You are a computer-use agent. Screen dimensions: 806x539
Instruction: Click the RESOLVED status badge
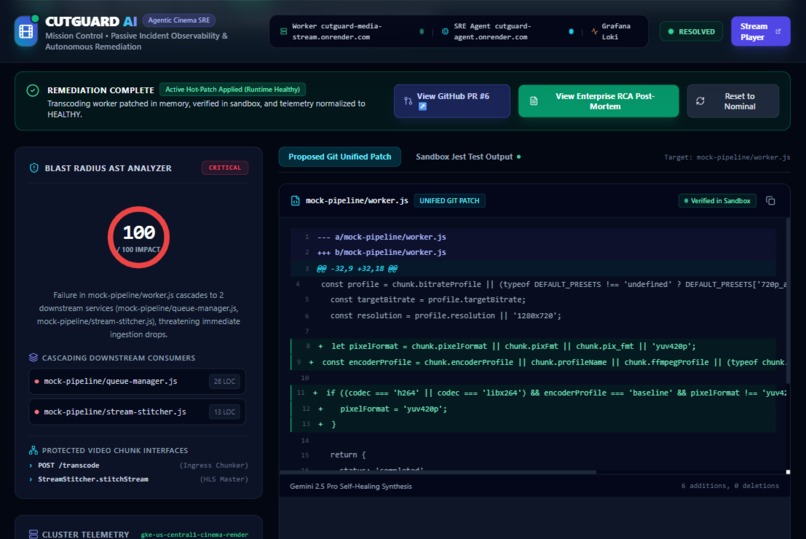[691, 31]
